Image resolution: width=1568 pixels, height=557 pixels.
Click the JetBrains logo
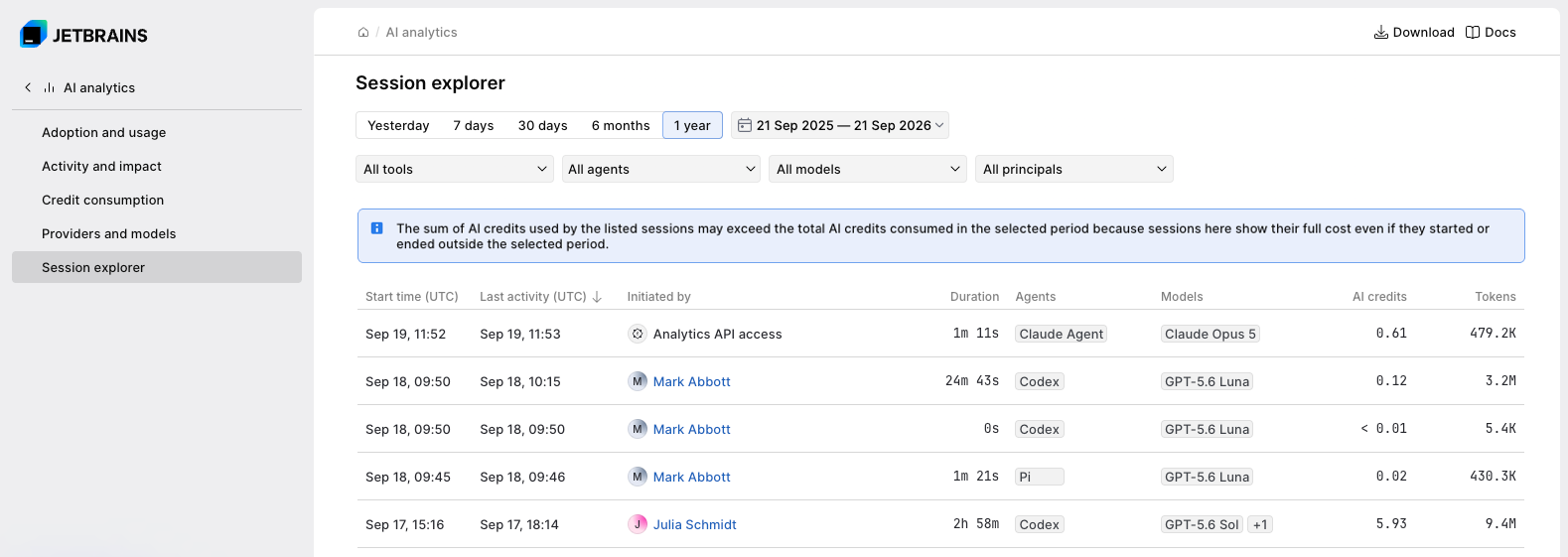click(x=83, y=35)
